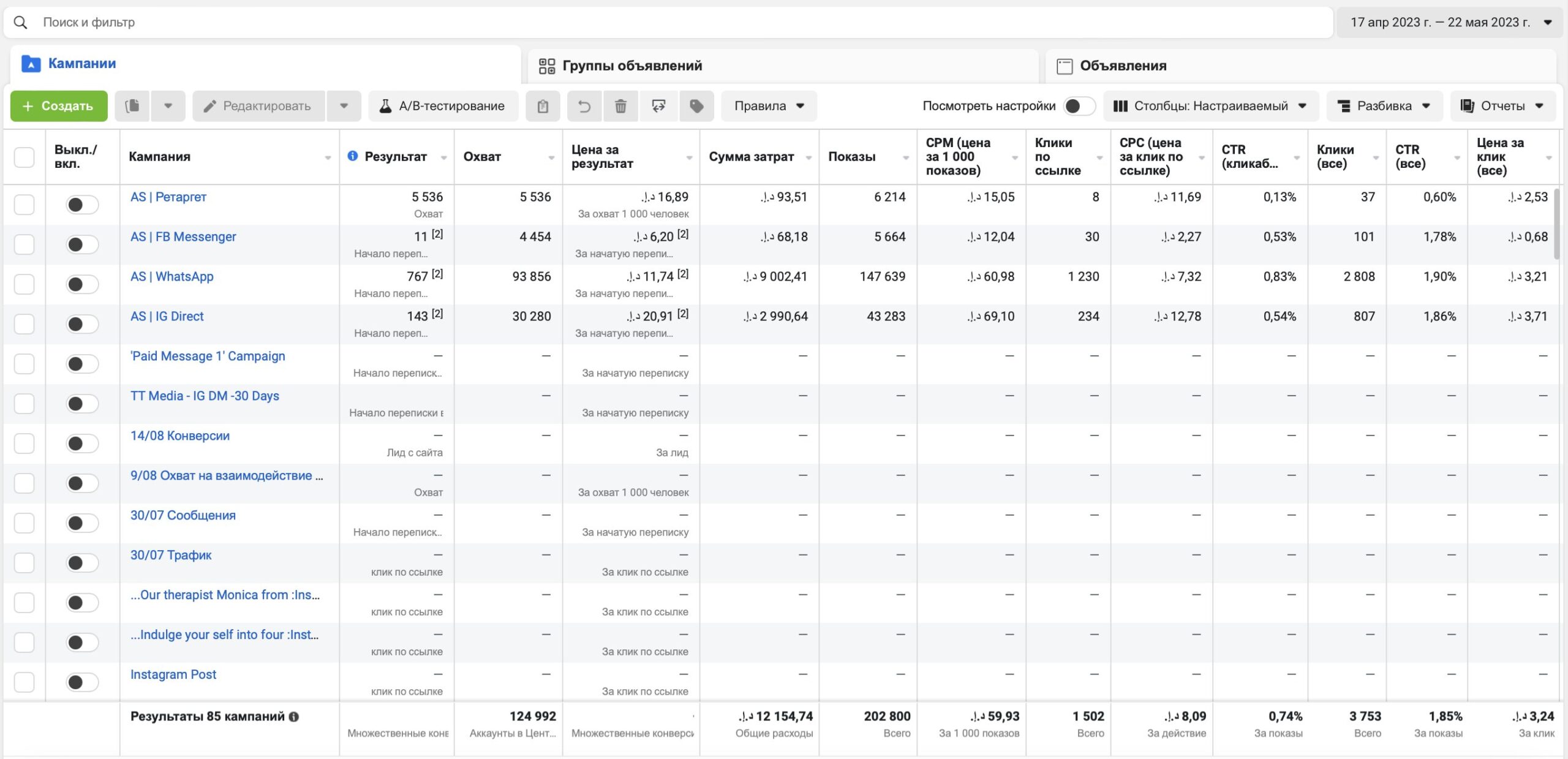Check the 30/07 Трафик row checkbox

pyautogui.click(x=24, y=563)
